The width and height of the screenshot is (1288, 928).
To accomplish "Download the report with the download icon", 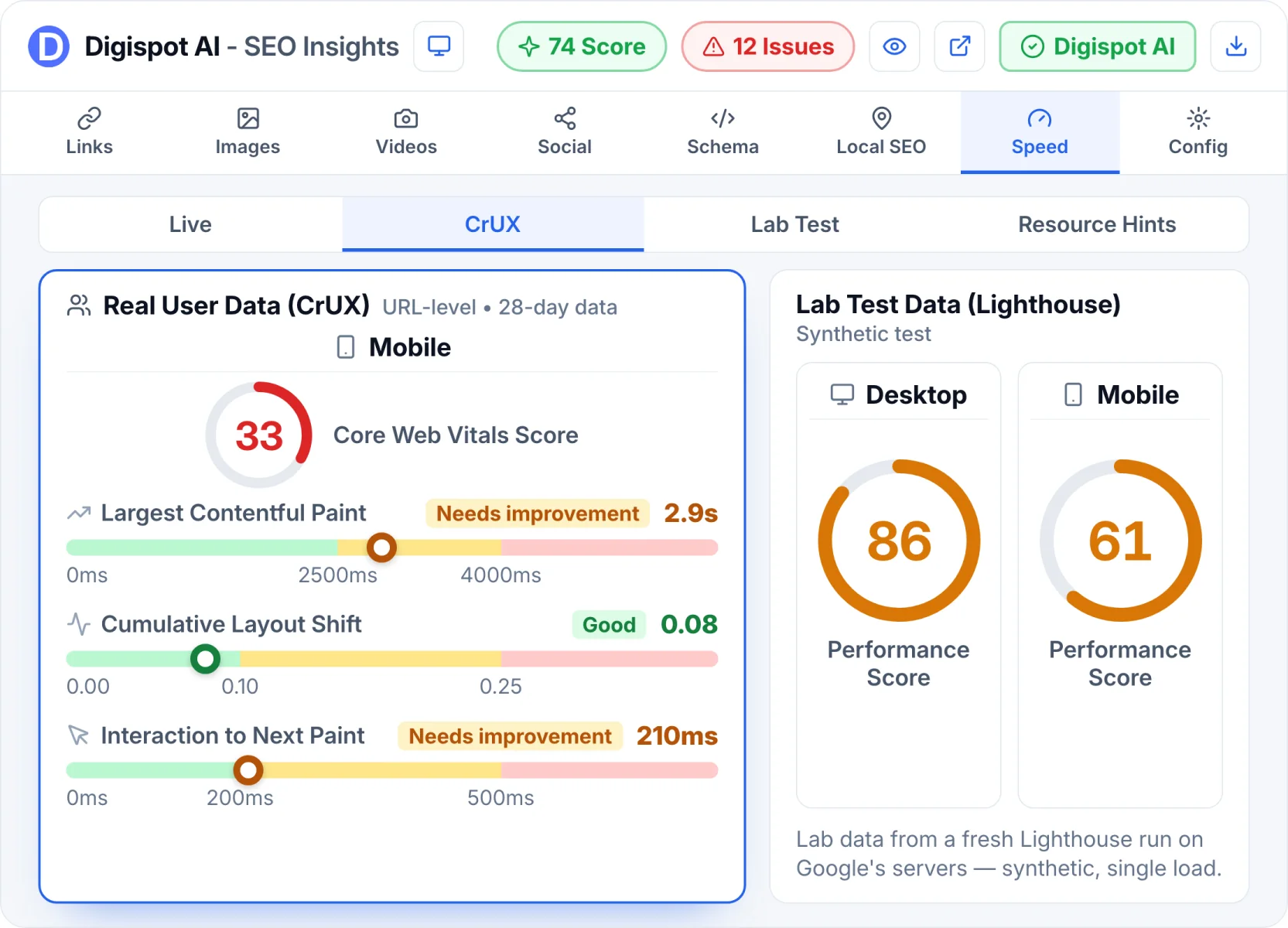I will click(x=1236, y=46).
